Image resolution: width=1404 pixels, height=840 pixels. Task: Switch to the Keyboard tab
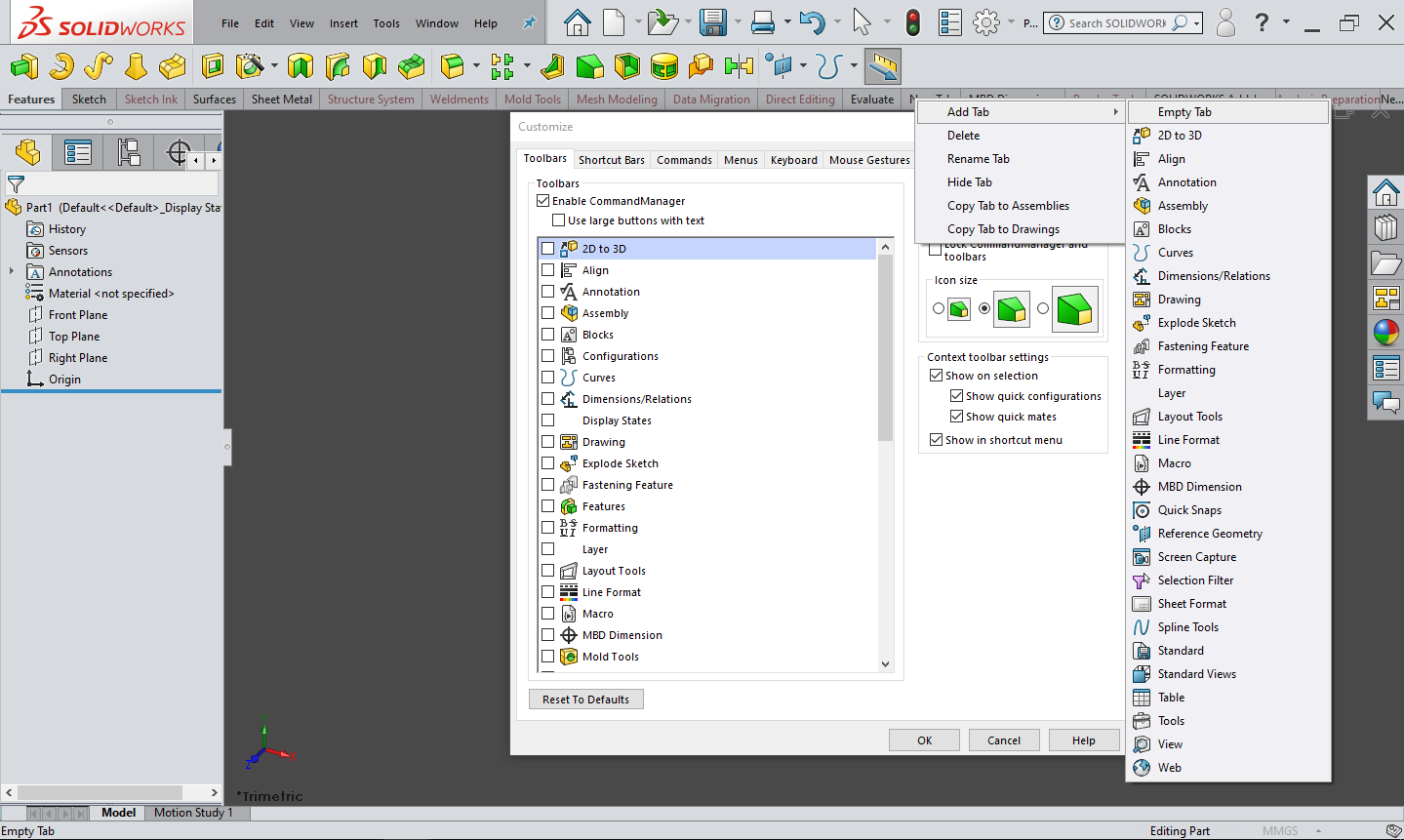[x=794, y=160]
